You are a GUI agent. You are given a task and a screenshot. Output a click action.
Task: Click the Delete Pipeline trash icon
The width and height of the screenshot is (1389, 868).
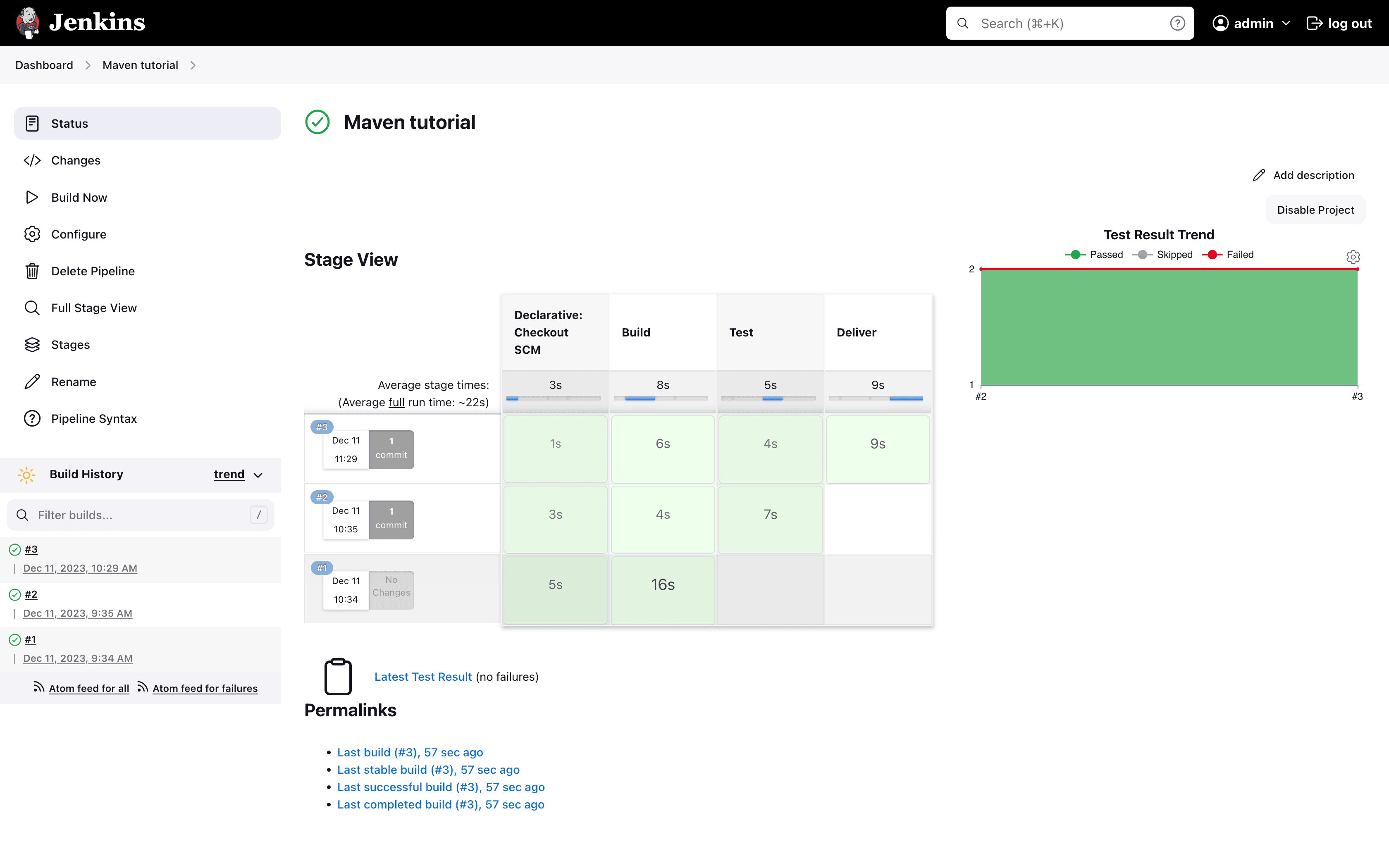pos(32,270)
